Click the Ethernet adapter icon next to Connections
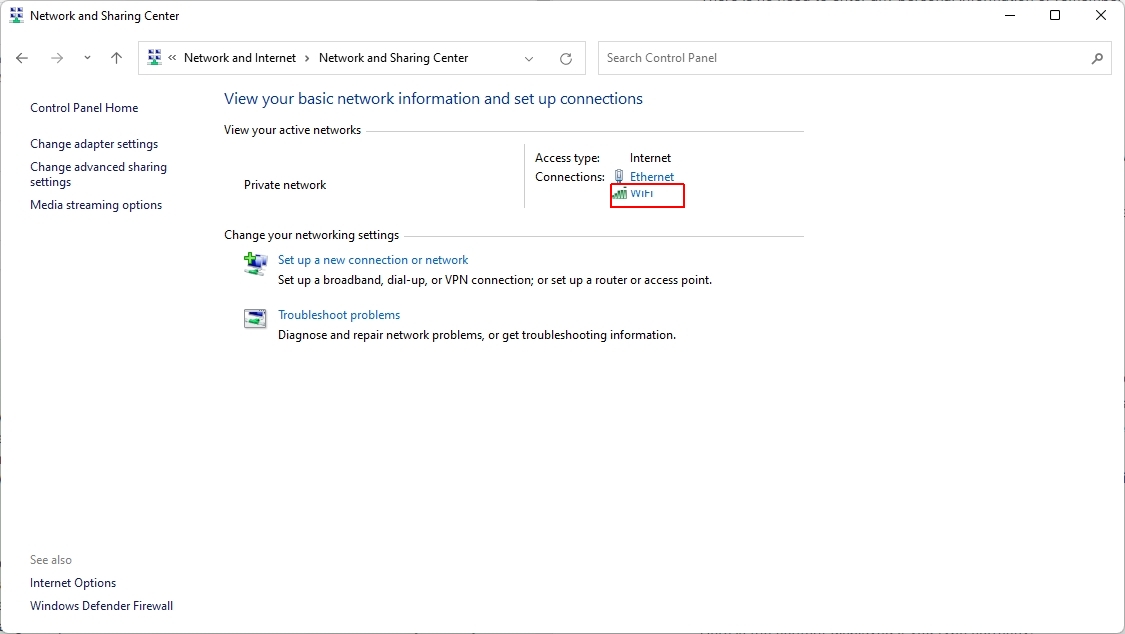The height and width of the screenshot is (634, 1125). coord(618,176)
